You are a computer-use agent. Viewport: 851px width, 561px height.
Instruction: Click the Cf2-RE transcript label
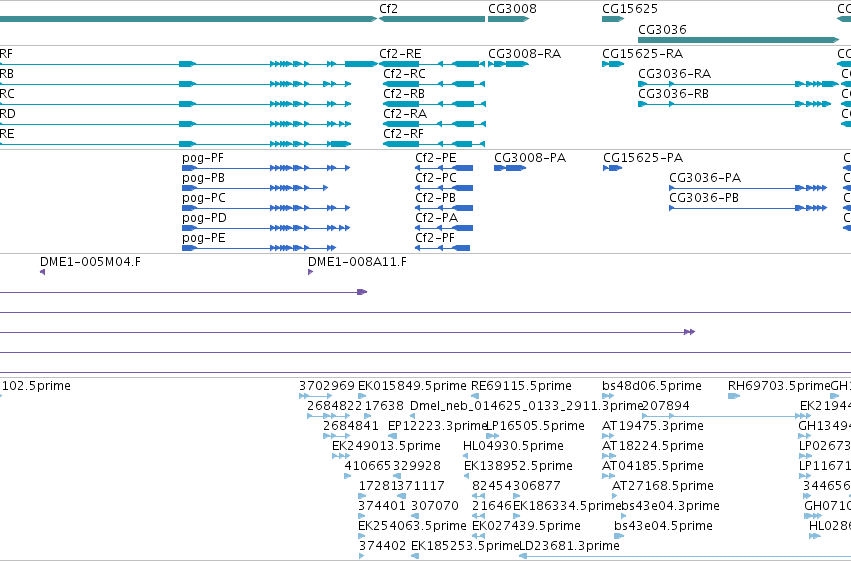(400, 54)
